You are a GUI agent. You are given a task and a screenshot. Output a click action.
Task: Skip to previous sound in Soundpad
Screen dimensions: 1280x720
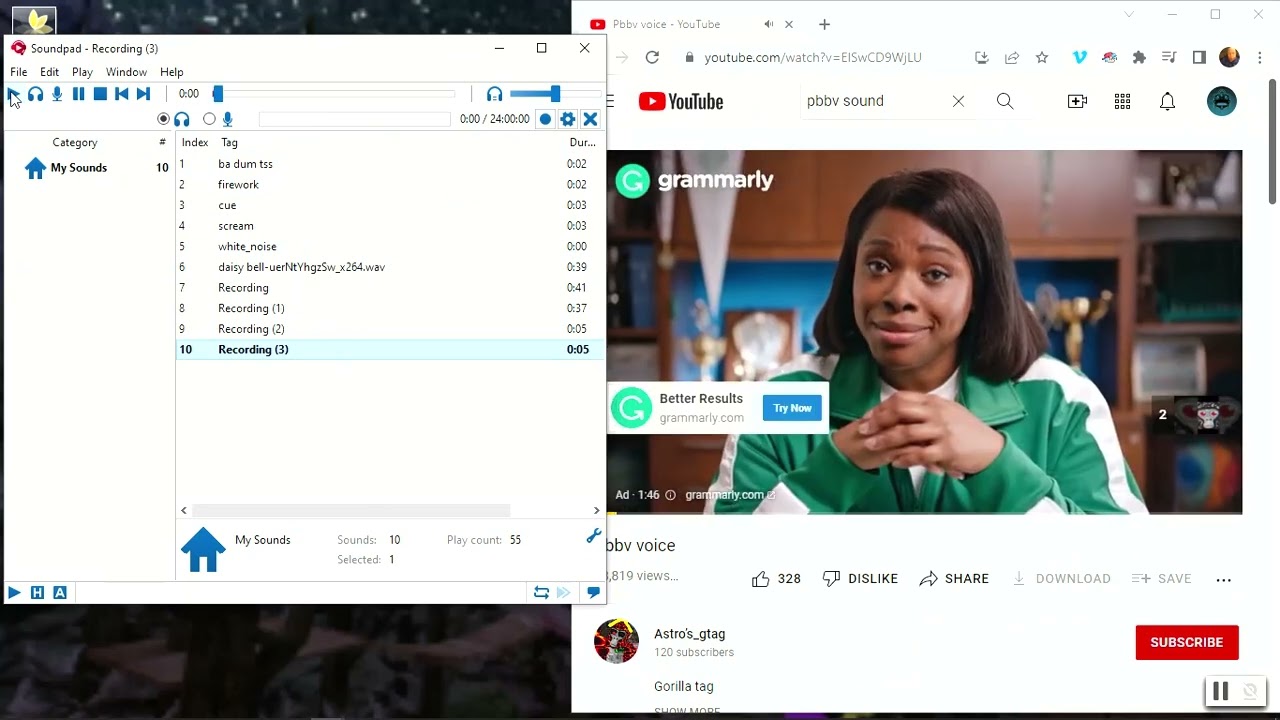pos(121,94)
